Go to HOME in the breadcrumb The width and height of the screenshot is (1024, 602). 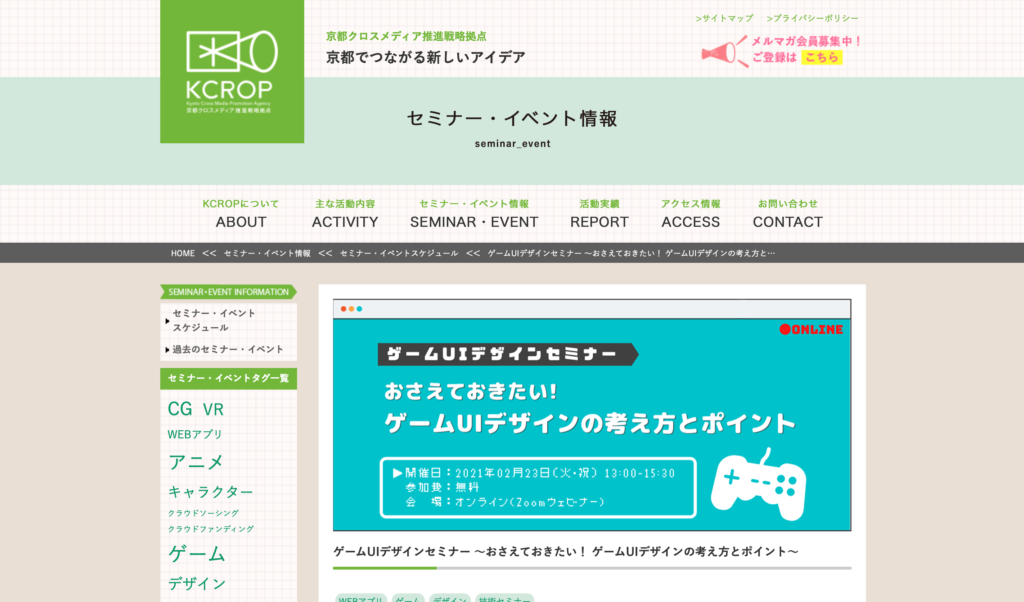pyautogui.click(x=183, y=253)
